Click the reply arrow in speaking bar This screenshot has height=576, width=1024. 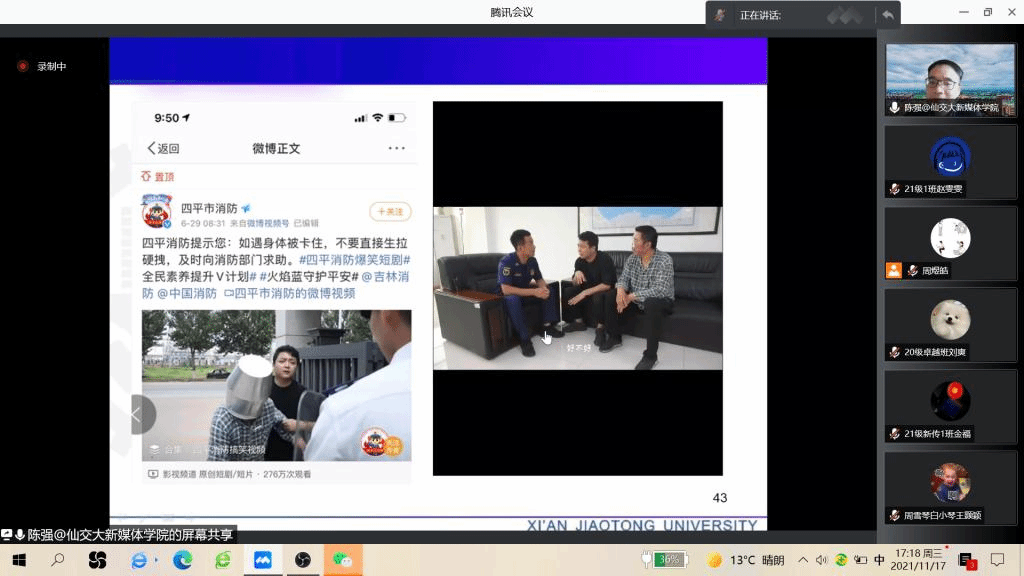pyautogui.click(x=887, y=15)
